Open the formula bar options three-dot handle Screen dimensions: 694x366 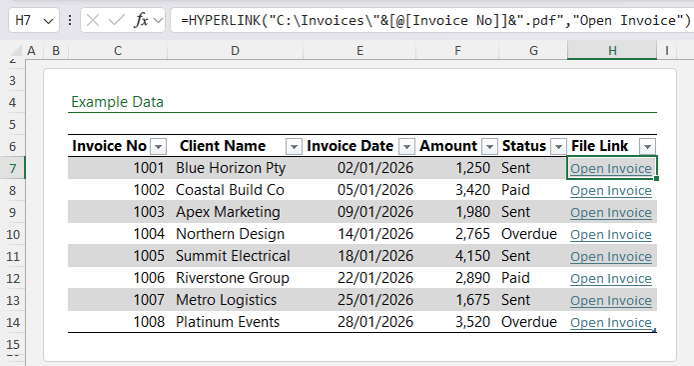point(70,20)
